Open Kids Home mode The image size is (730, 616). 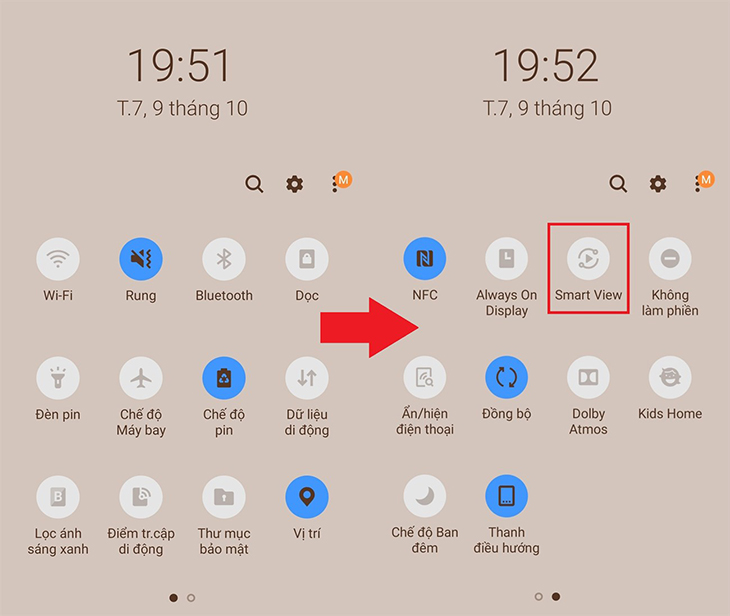[x=670, y=377]
